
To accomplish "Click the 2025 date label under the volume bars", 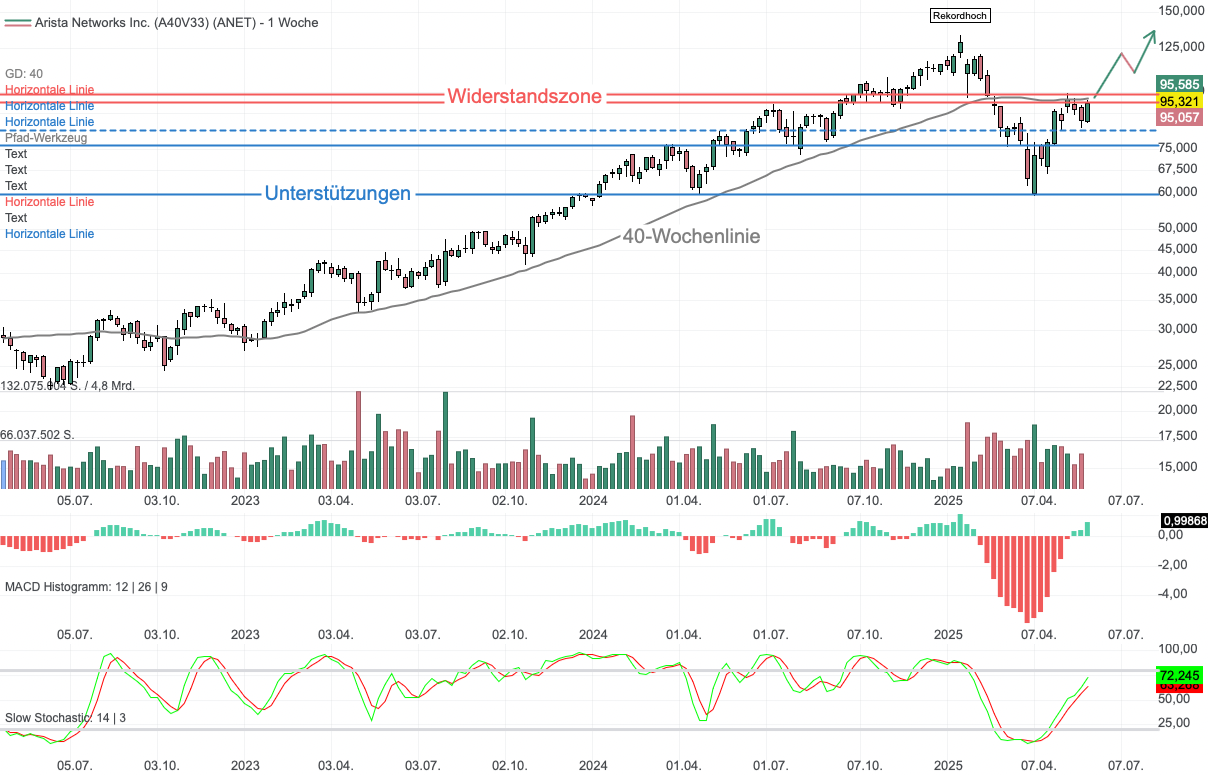I will coord(948,500).
